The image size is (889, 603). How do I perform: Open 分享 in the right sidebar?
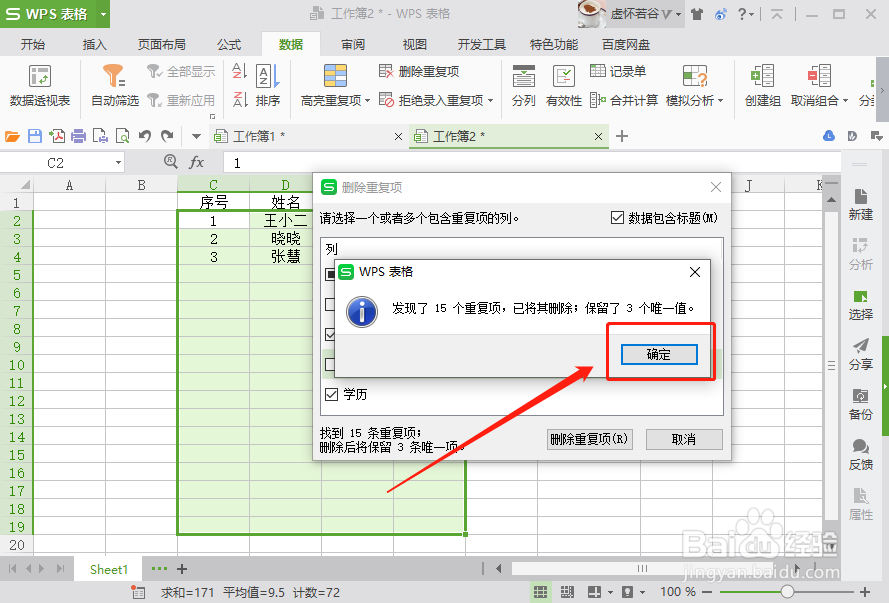tap(860, 354)
